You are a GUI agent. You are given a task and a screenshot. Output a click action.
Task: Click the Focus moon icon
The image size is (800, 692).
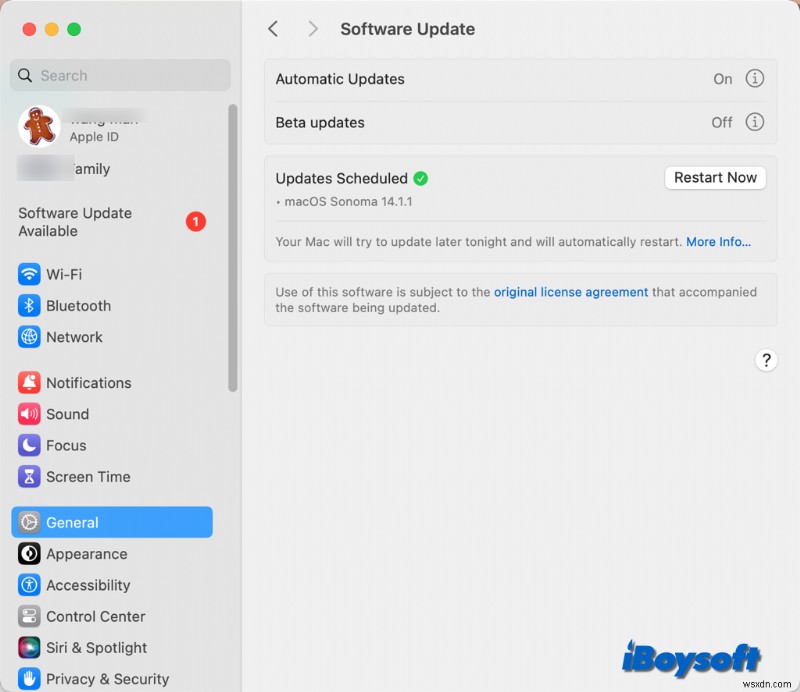click(x=29, y=446)
